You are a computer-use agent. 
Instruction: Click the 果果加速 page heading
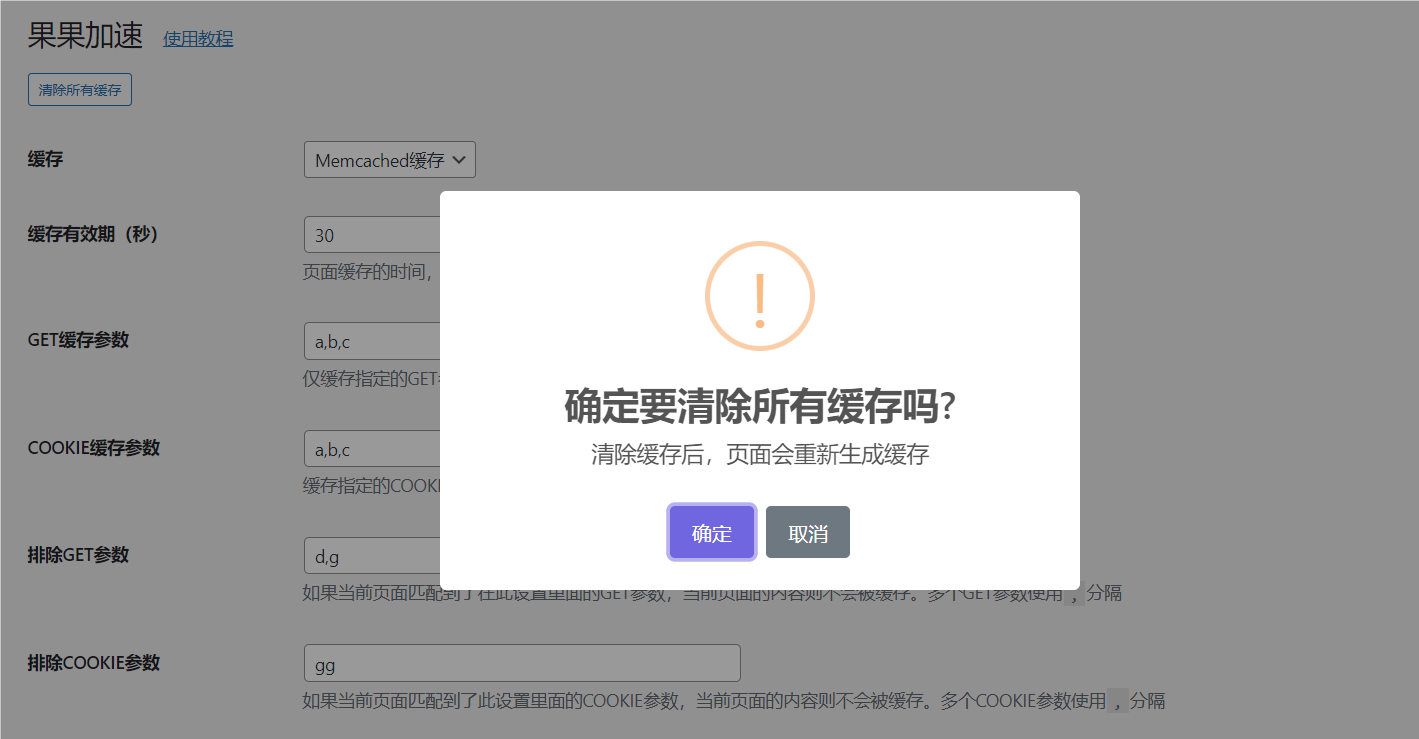click(86, 36)
